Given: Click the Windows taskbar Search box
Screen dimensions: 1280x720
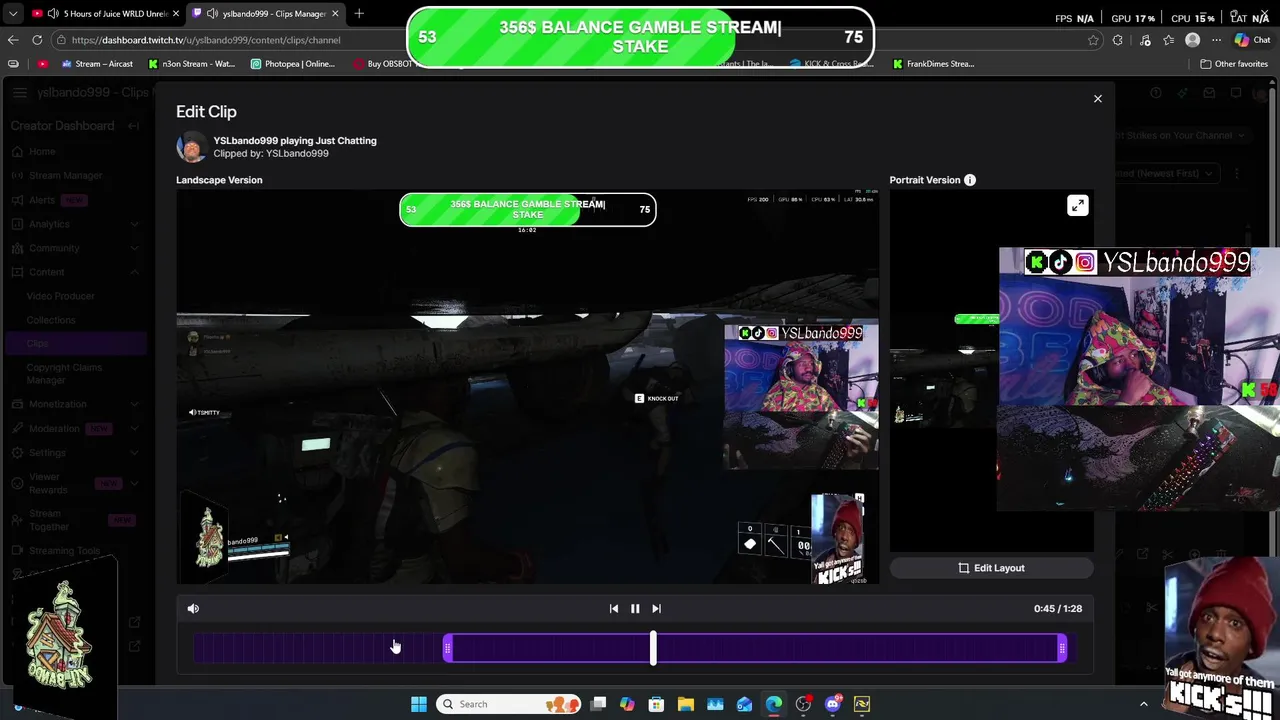Looking at the screenshot, I should point(508,704).
